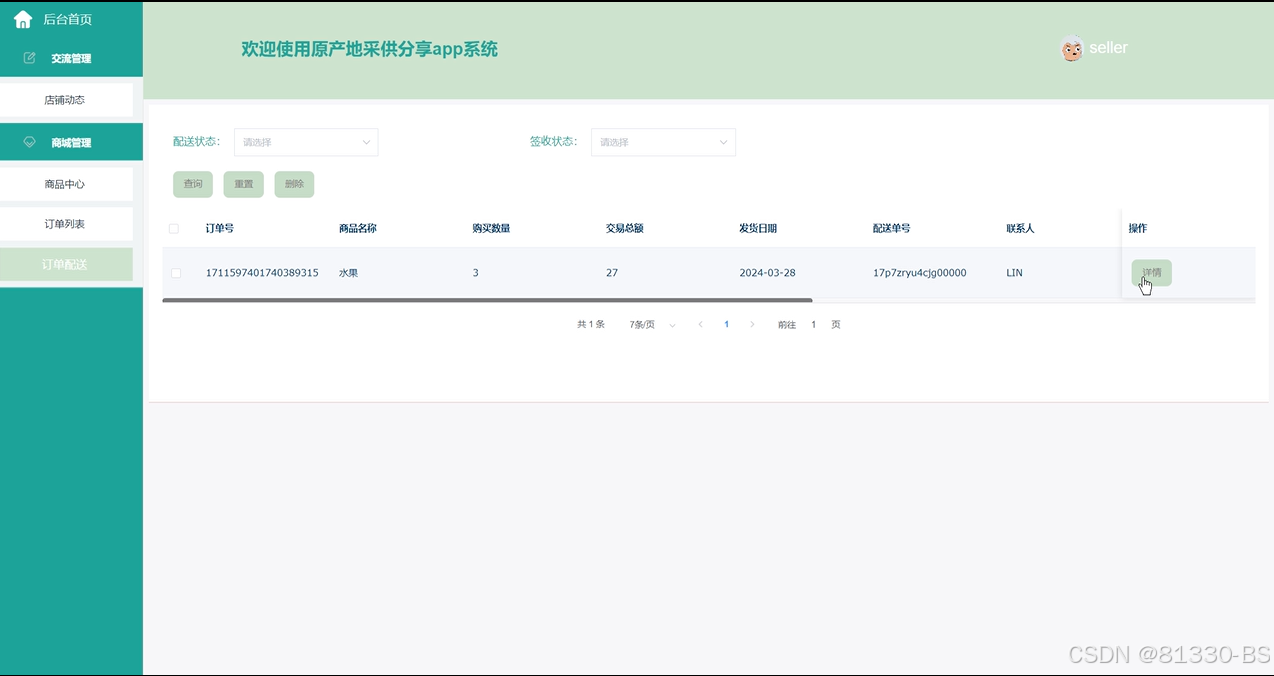
Task: Click the 删除 button
Action: [294, 184]
